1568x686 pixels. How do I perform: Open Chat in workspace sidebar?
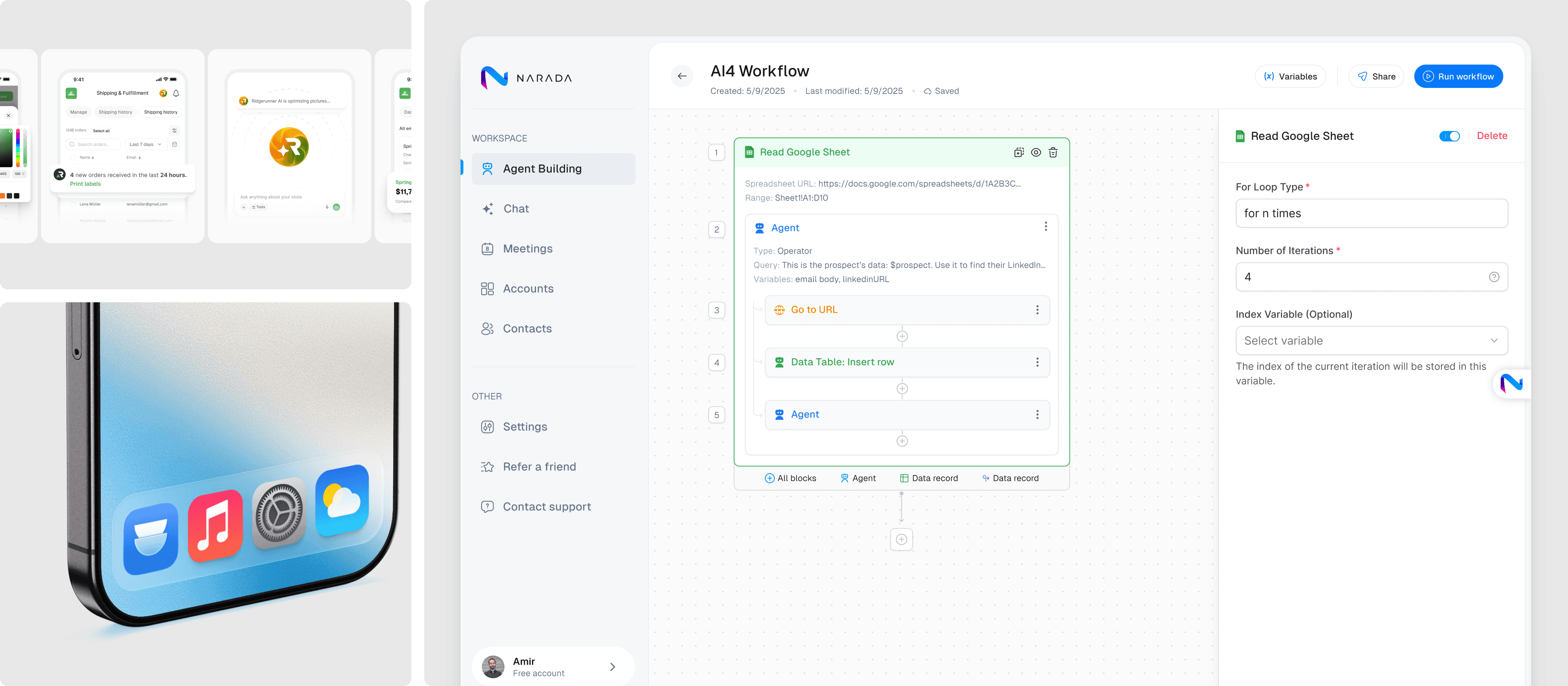click(x=515, y=209)
